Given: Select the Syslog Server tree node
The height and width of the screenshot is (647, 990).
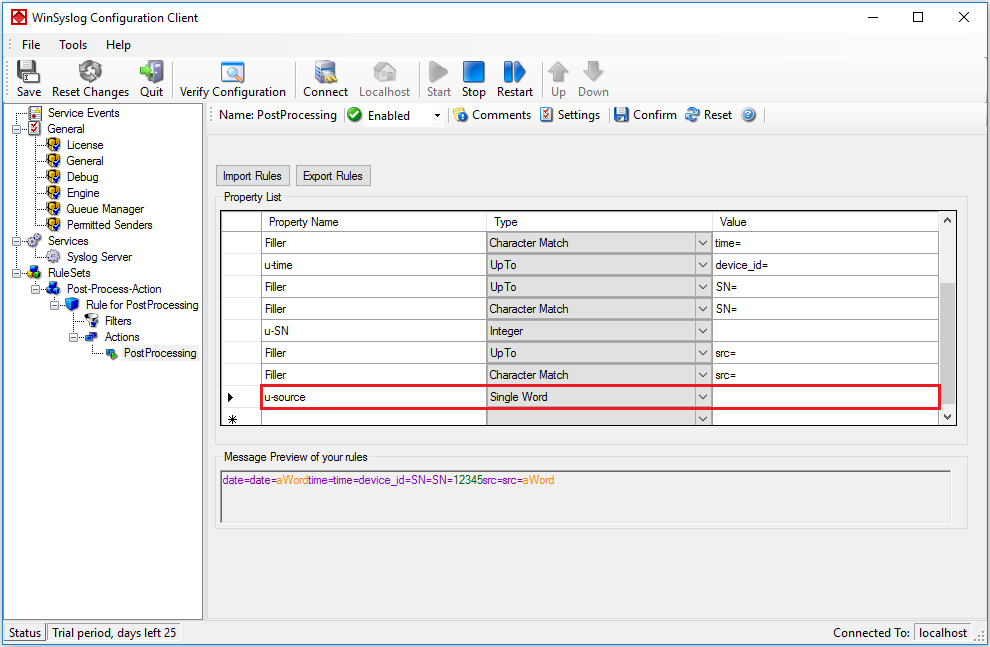Looking at the screenshot, I should pos(99,257).
